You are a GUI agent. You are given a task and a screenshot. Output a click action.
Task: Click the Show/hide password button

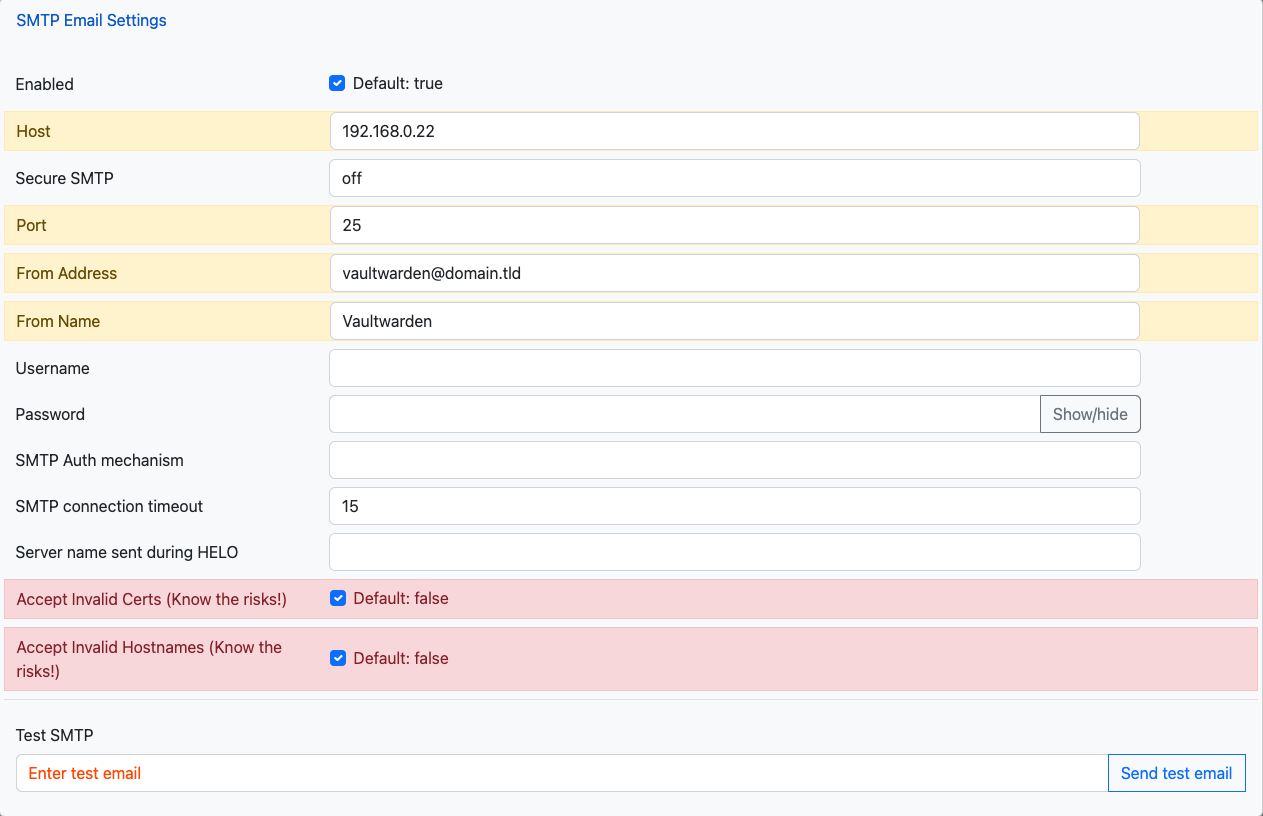pyautogui.click(x=1090, y=413)
